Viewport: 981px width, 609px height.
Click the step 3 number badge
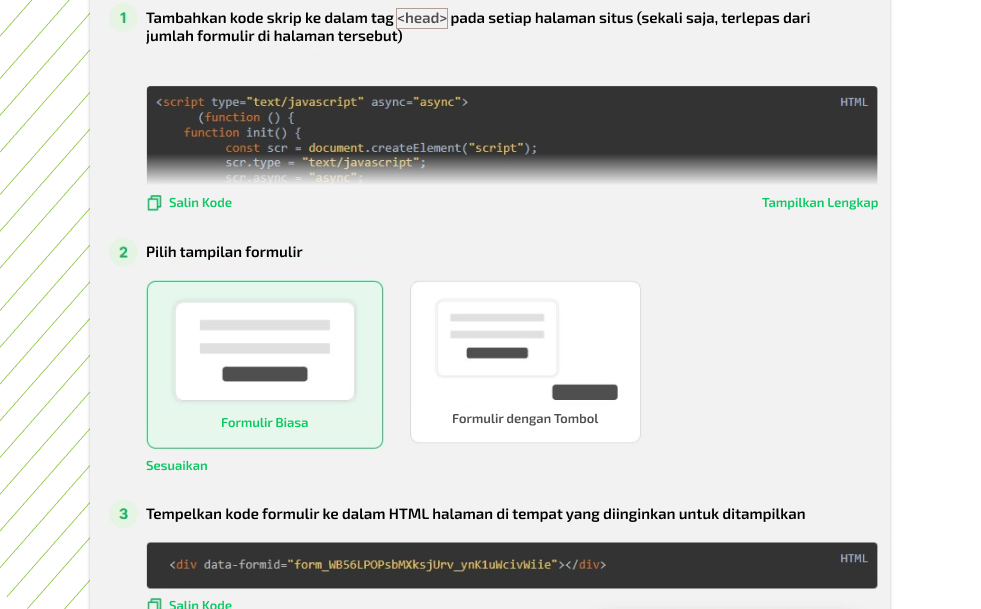123,514
